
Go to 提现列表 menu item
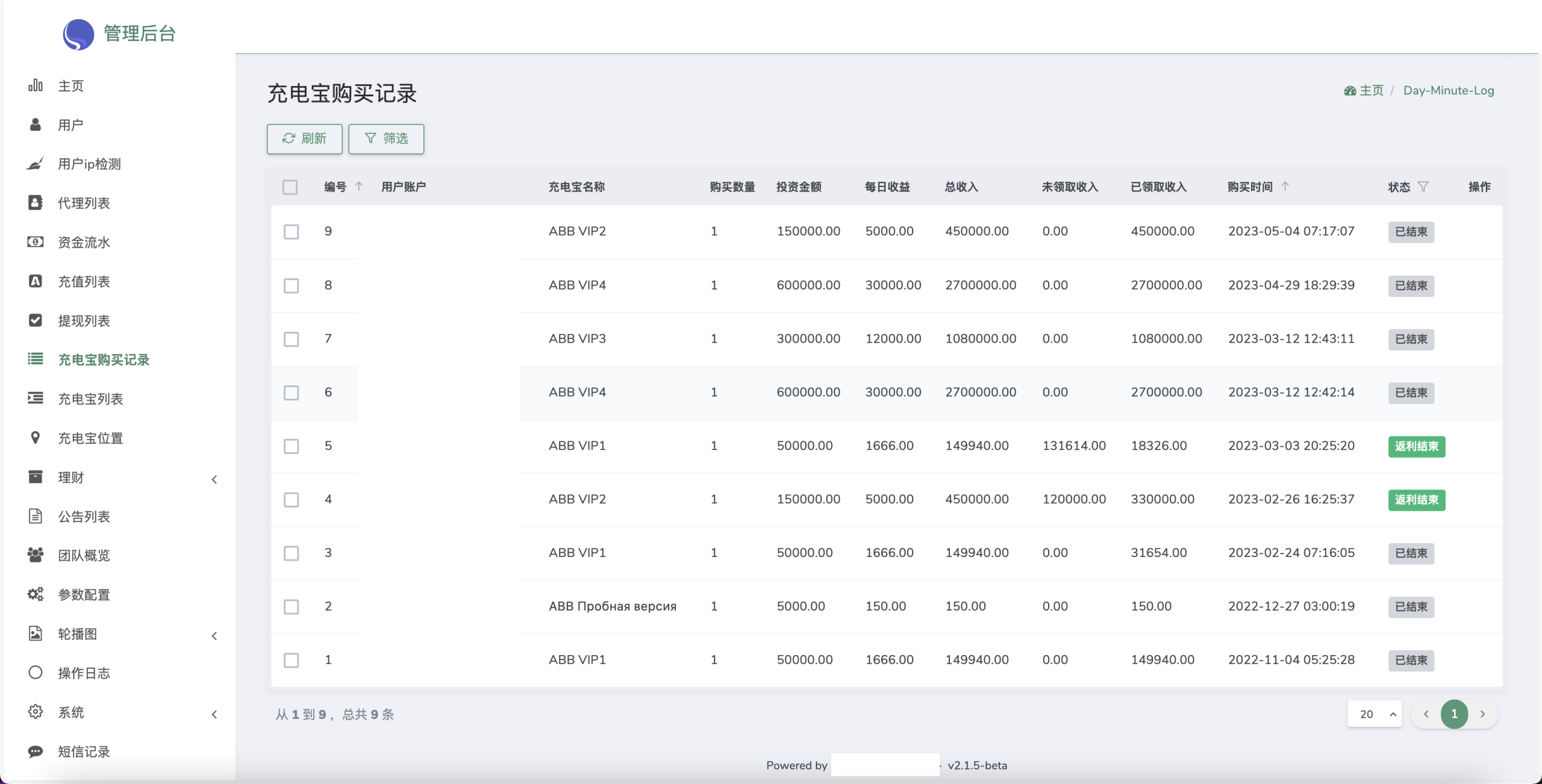click(84, 320)
